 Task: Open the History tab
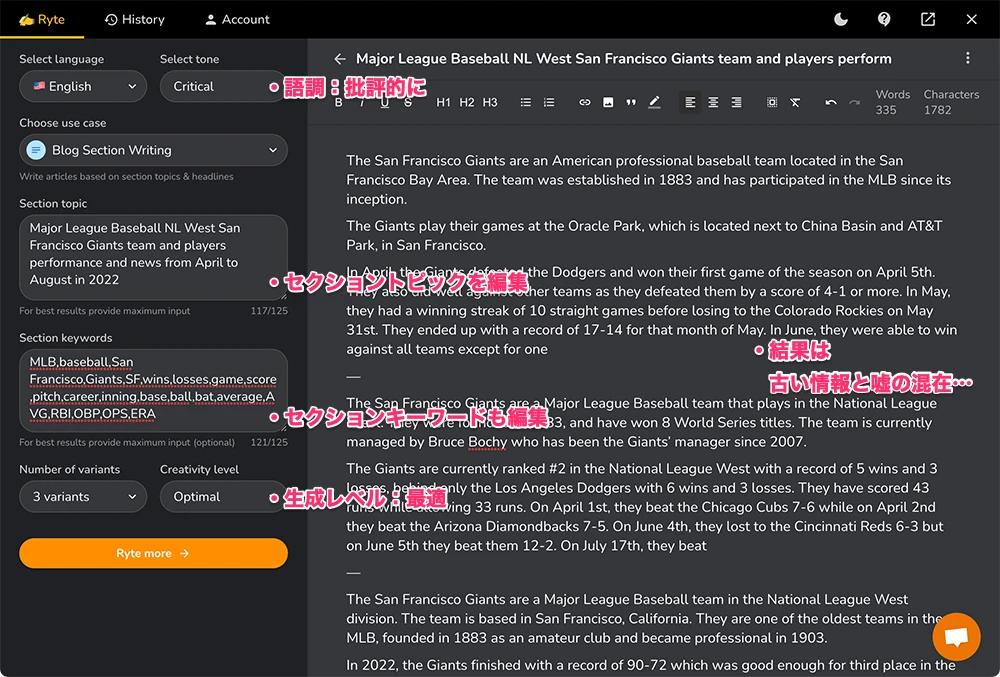(x=135, y=19)
